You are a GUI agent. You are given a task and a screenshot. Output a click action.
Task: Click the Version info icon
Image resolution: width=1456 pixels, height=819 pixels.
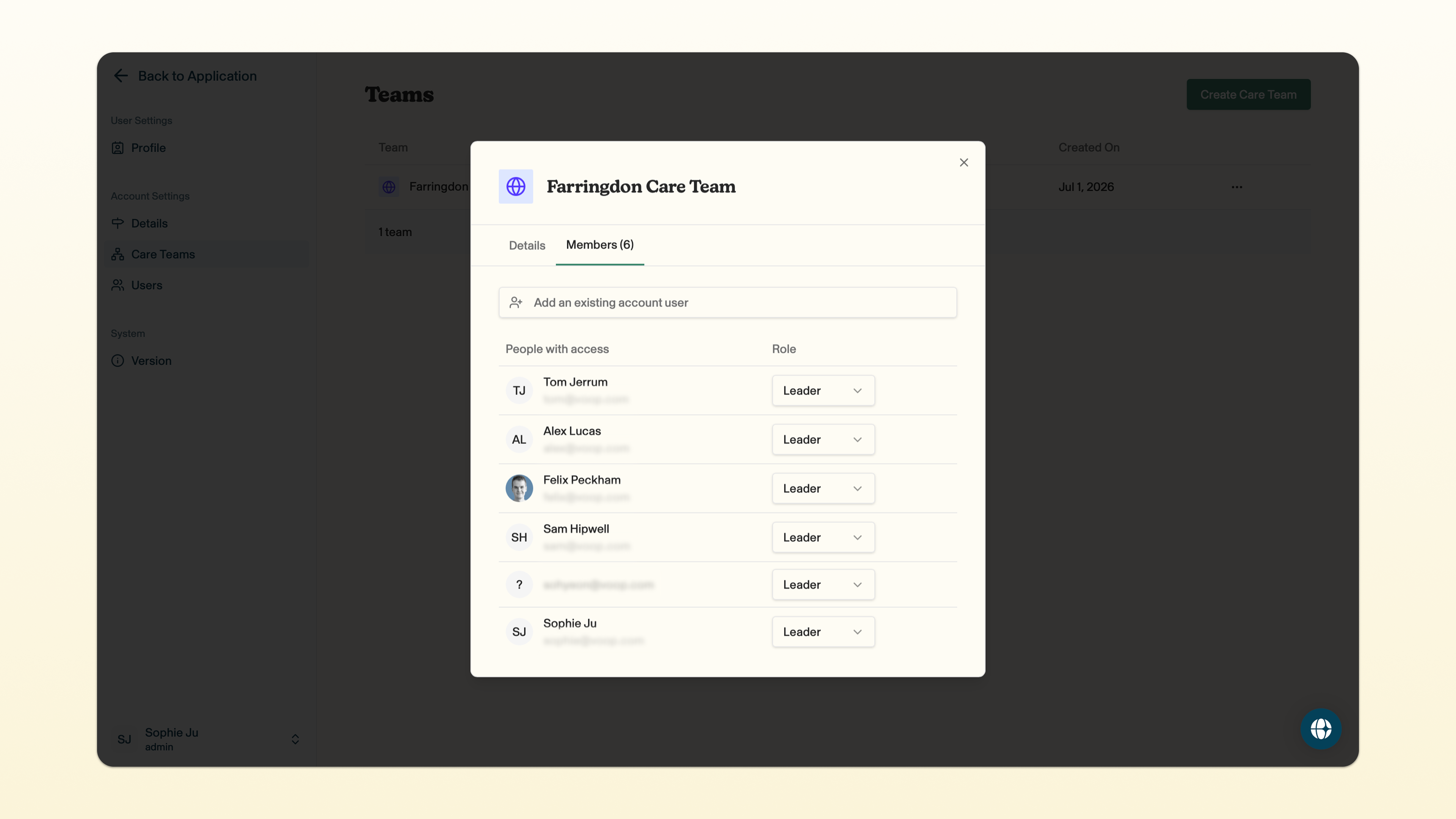coord(118,361)
